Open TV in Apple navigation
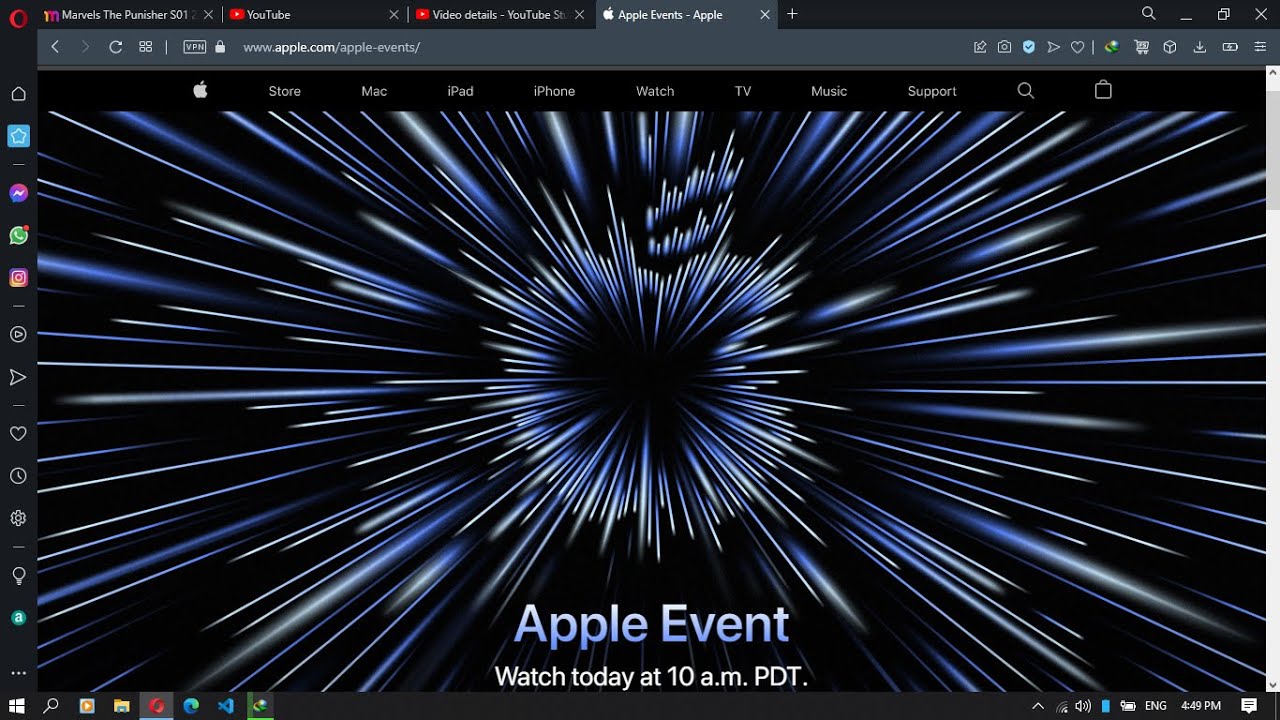This screenshot has height=720, width=1280. (743, 91)
